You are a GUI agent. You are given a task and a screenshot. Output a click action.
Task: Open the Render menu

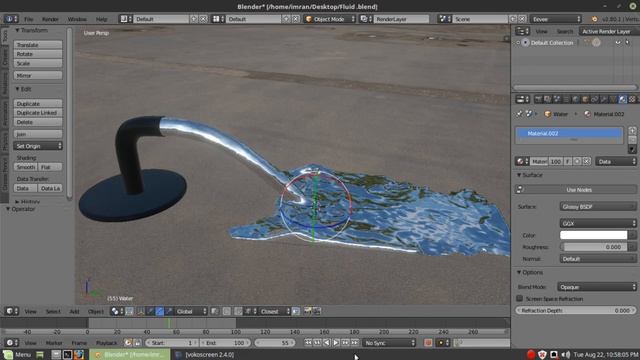coord(50,19)
